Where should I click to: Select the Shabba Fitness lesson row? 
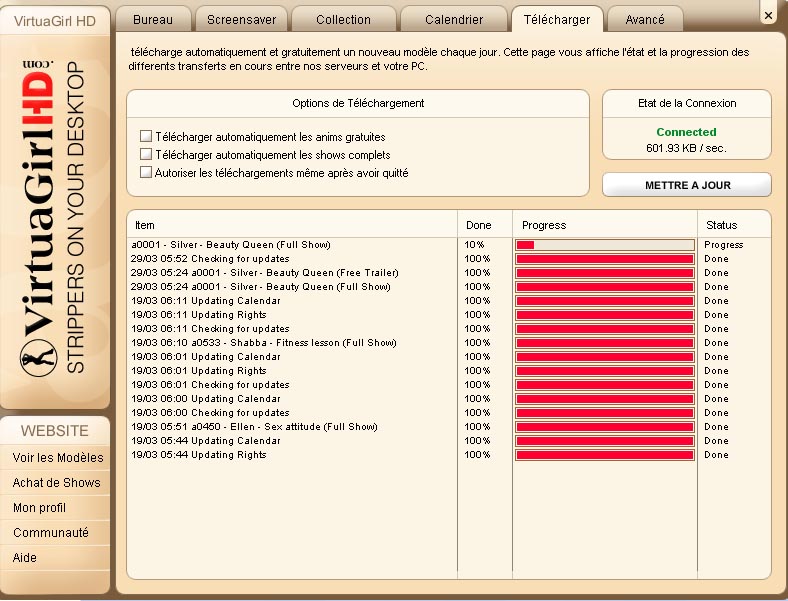(x=448, y=343)
